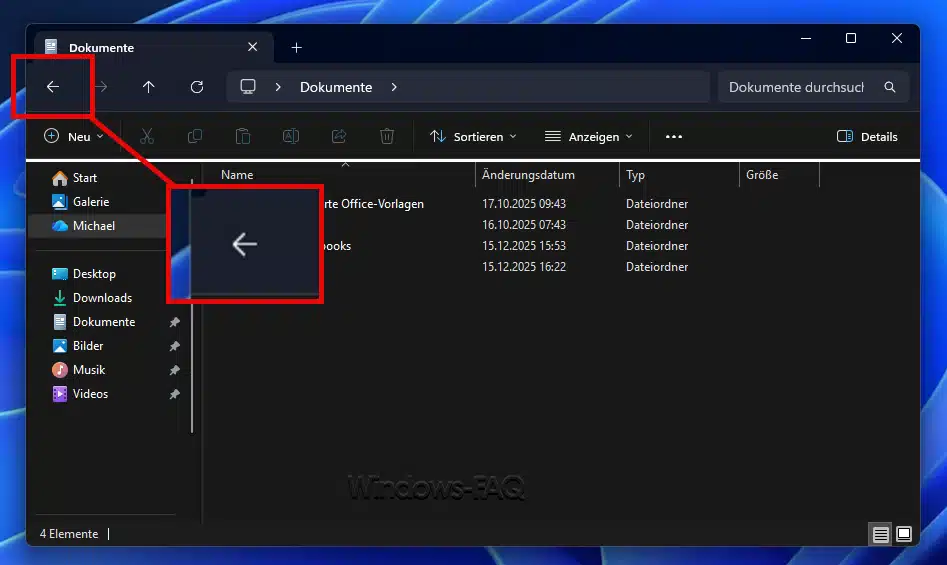Open the Neu dropdown menu
This screenshot has width=947, height=565.
click(x=75, y=137)
